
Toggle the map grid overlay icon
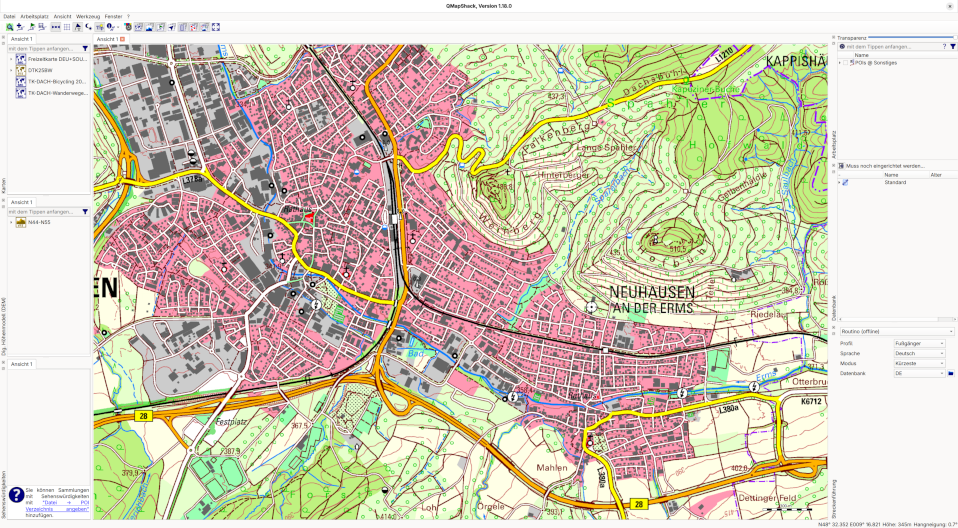(67, 27)
